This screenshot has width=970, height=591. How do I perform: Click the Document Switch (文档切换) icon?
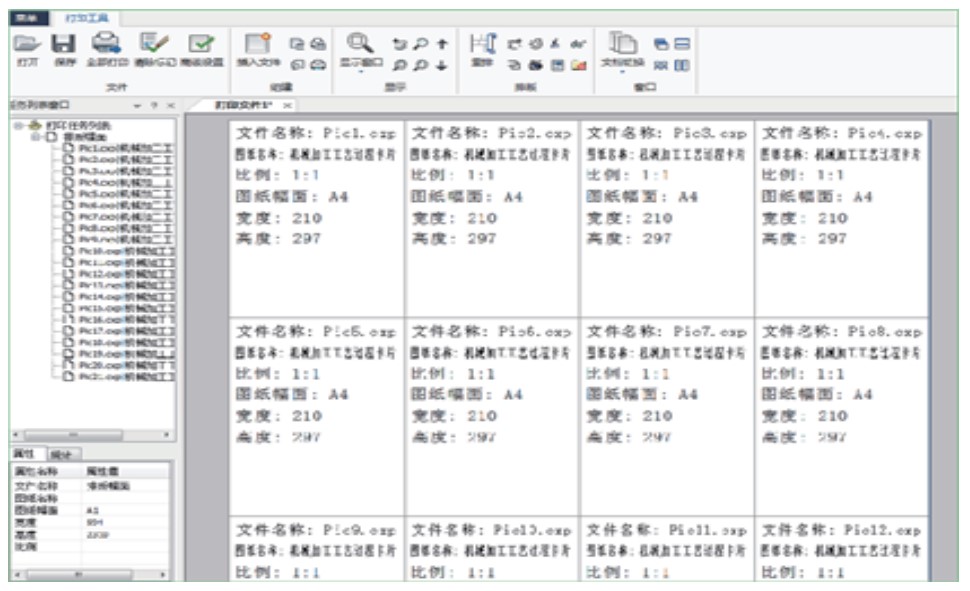pyautogui.click(x=623, y=44)
